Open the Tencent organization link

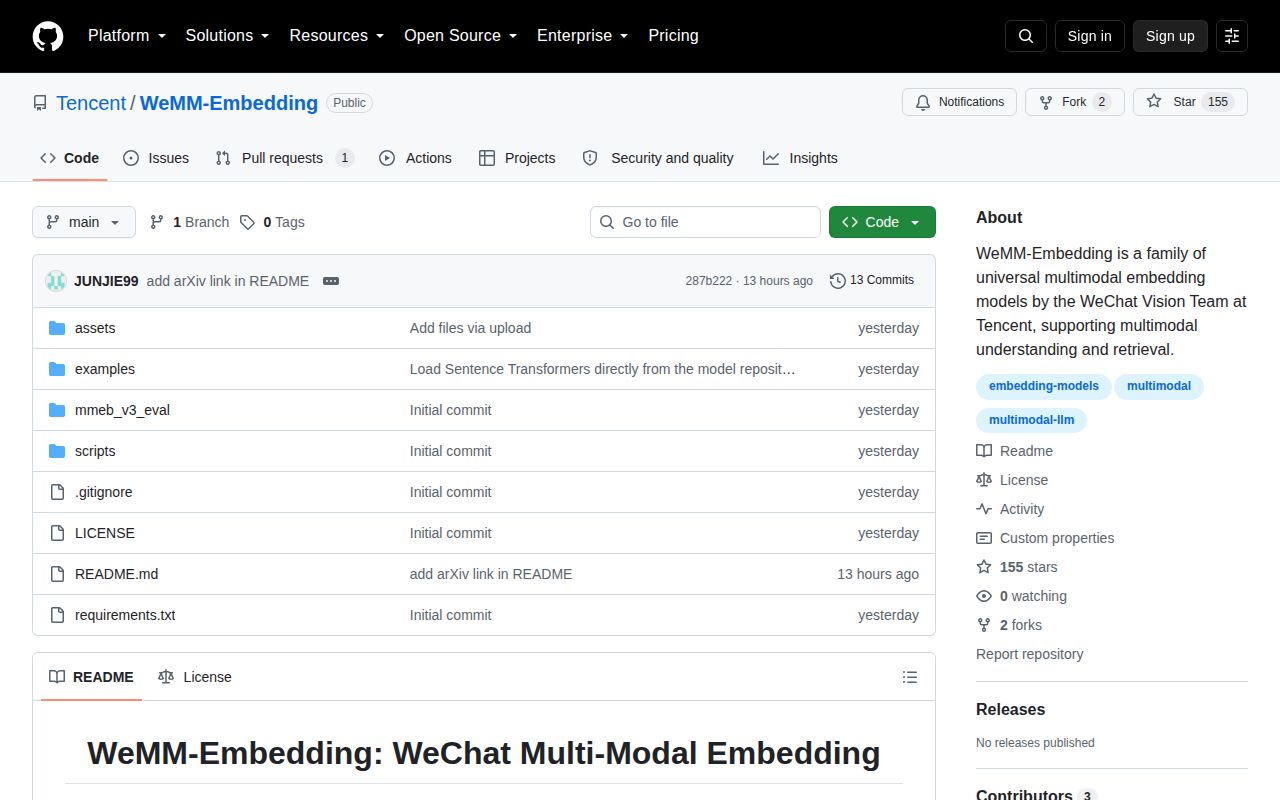[x=91, y=103]
